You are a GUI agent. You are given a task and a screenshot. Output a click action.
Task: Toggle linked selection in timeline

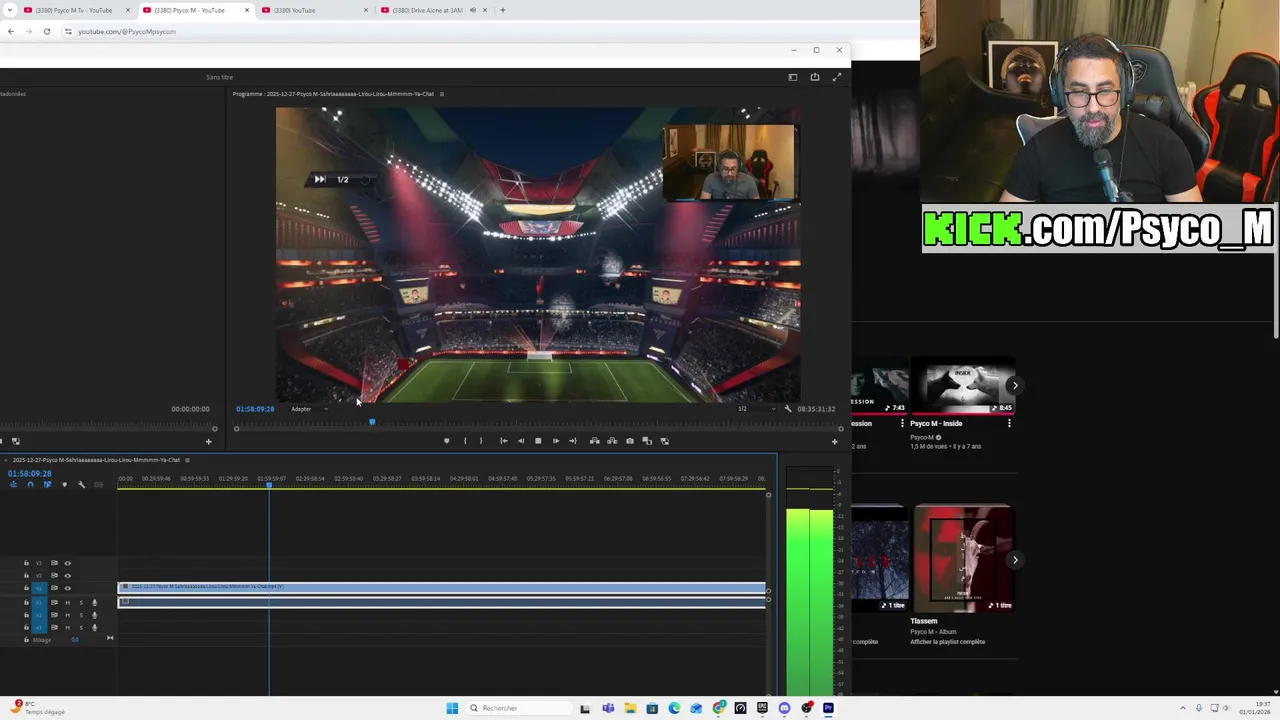47,485
